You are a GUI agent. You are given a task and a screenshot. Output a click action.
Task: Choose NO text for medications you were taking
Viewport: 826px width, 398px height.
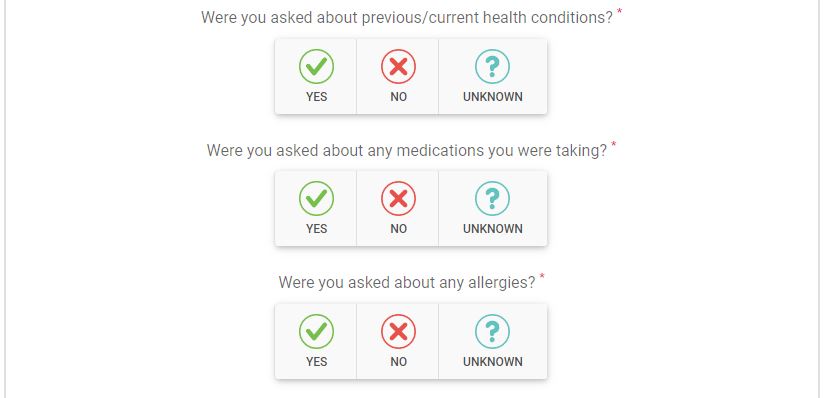(x=398, y=229)
